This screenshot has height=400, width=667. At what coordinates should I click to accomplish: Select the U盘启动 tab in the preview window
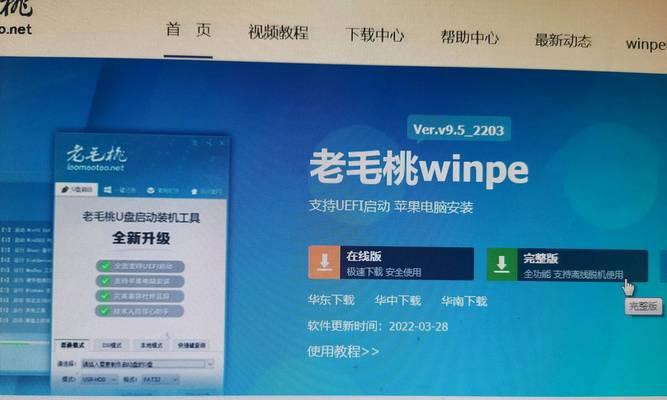(77, 189)
